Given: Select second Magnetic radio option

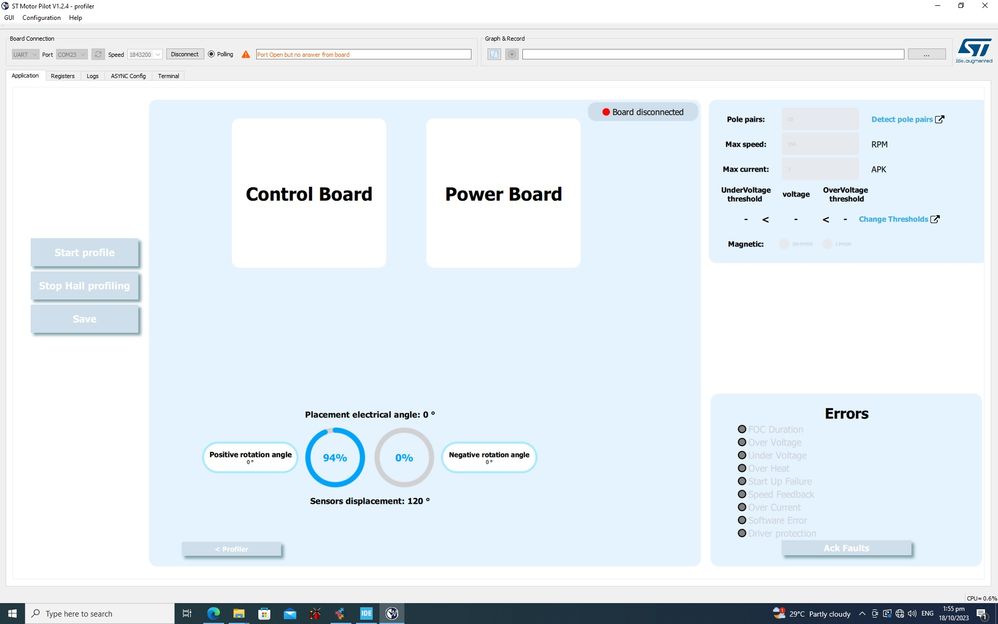Looking at the screenshot, I should tap(827, 244).
